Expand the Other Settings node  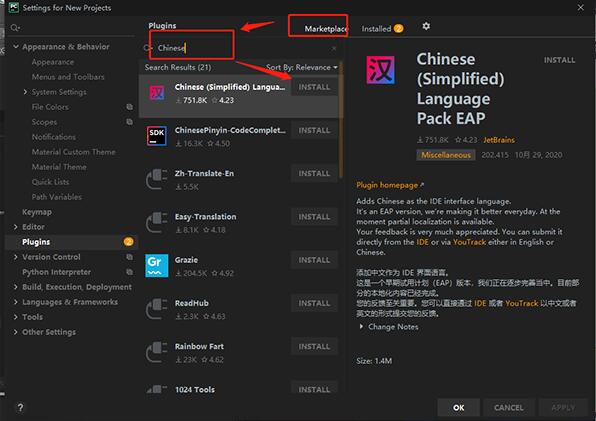point(16,332)
